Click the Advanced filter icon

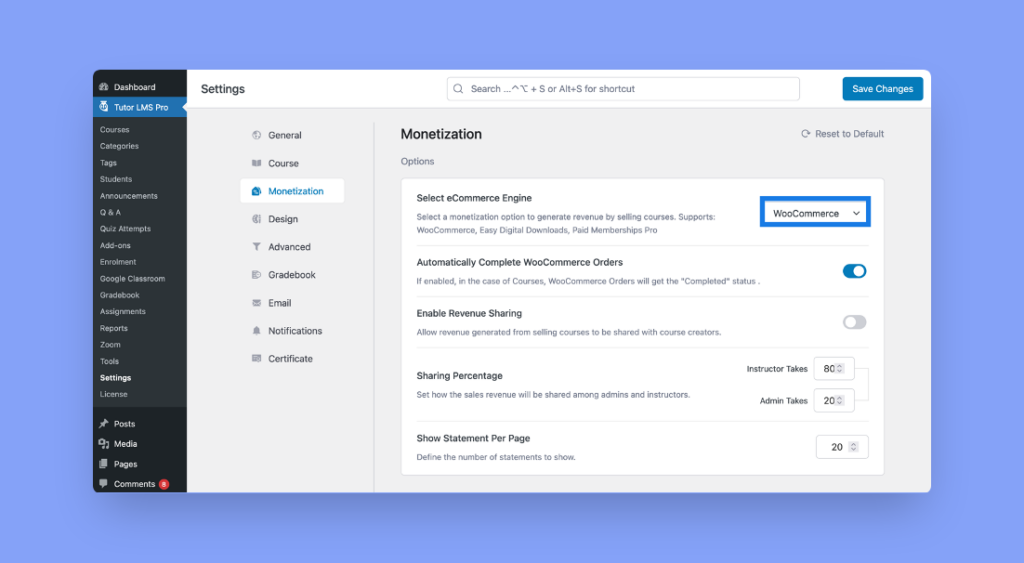pos(257,247)
